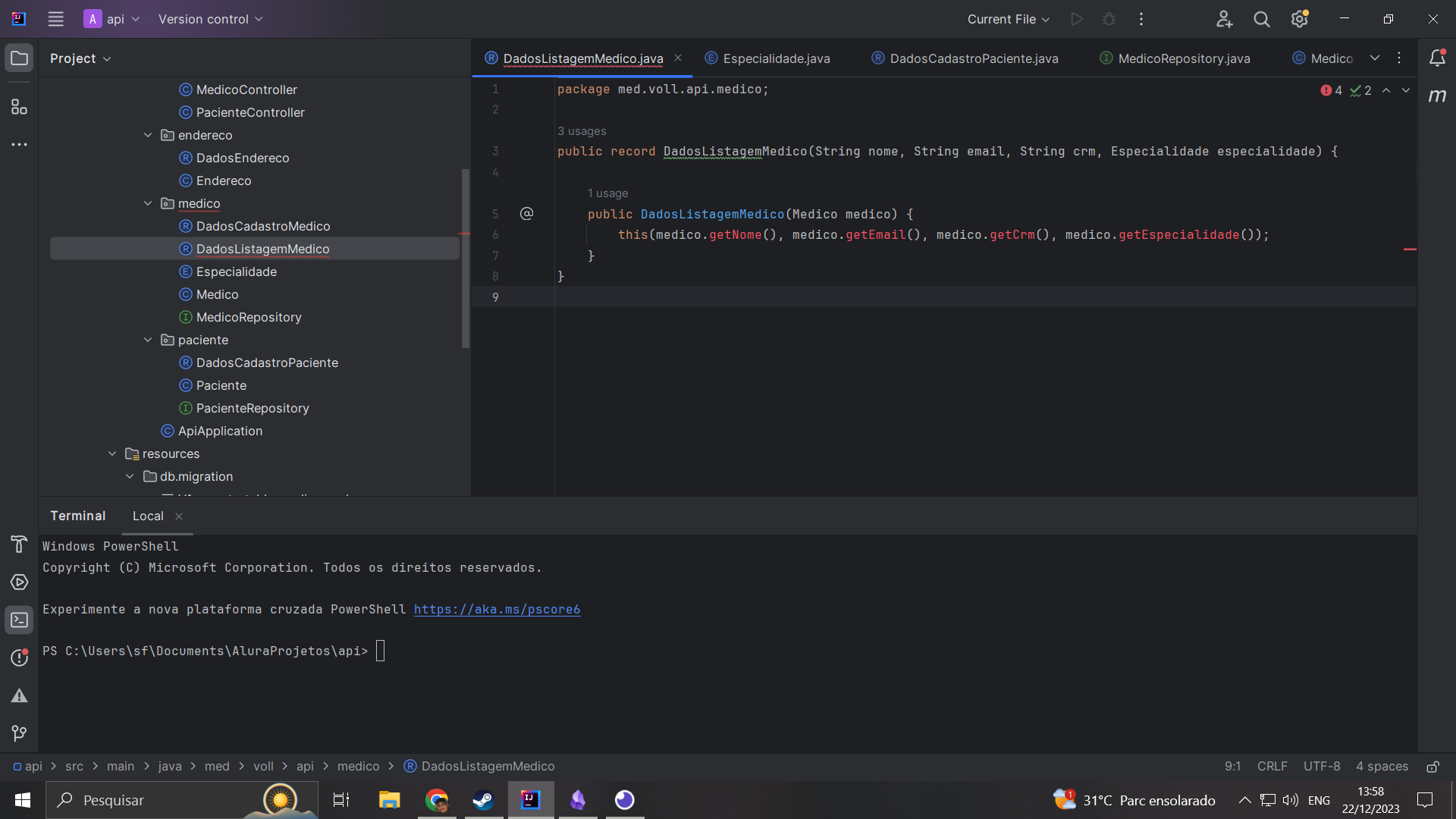This screenshot has height=819, width=1456.
Task: Close the Local terminal session
Action: click(x=179, y=516)
